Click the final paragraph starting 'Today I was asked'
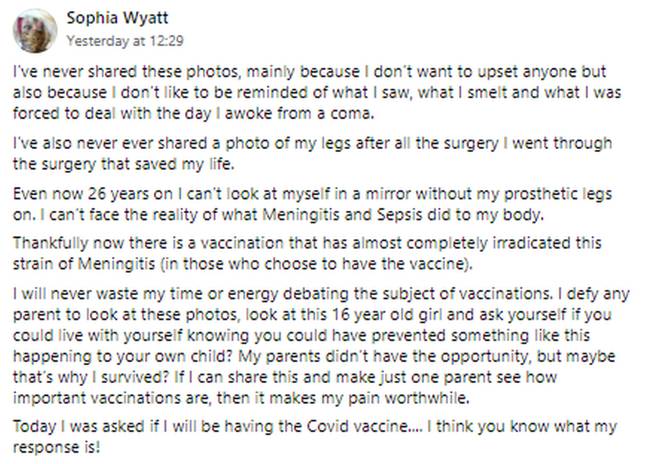 [x=315, y=437]
